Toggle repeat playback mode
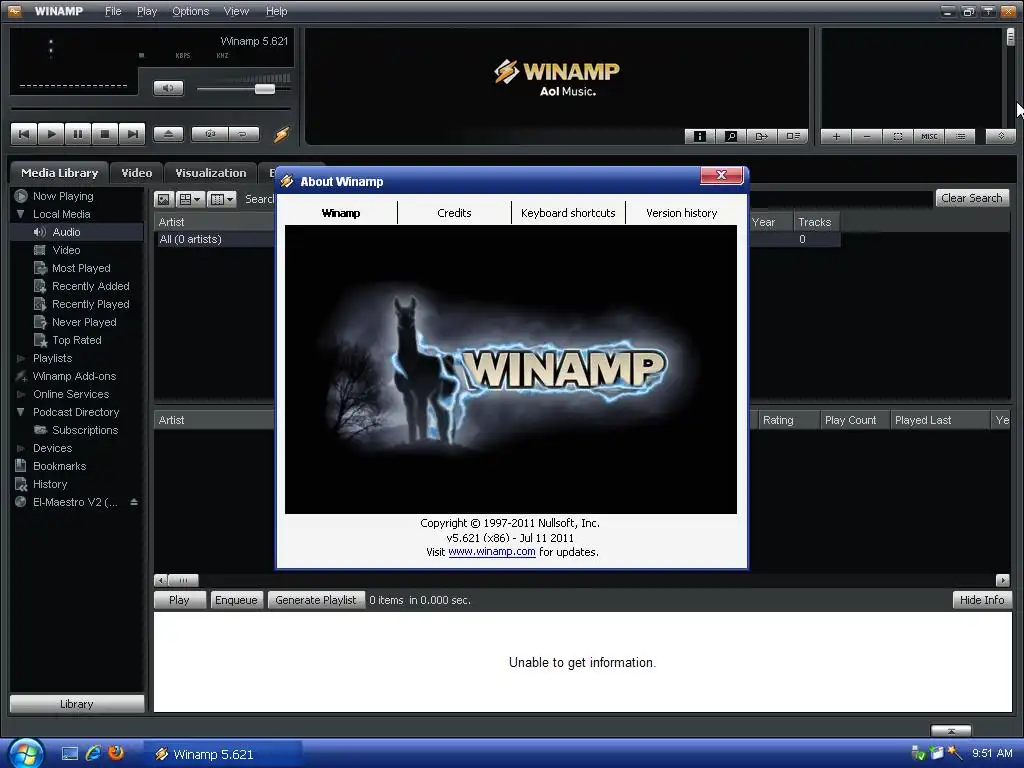The image size is (1024, 768). (x=243, y=134)
